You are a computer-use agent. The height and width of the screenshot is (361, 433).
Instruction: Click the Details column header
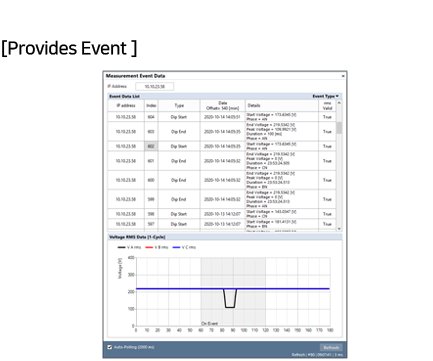pos(282,106)
